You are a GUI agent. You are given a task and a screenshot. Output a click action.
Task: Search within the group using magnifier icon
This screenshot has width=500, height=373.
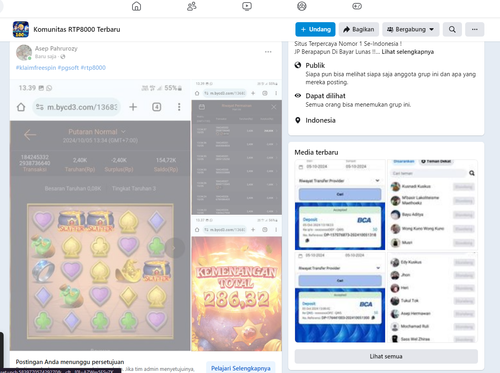tap(452, 29)
